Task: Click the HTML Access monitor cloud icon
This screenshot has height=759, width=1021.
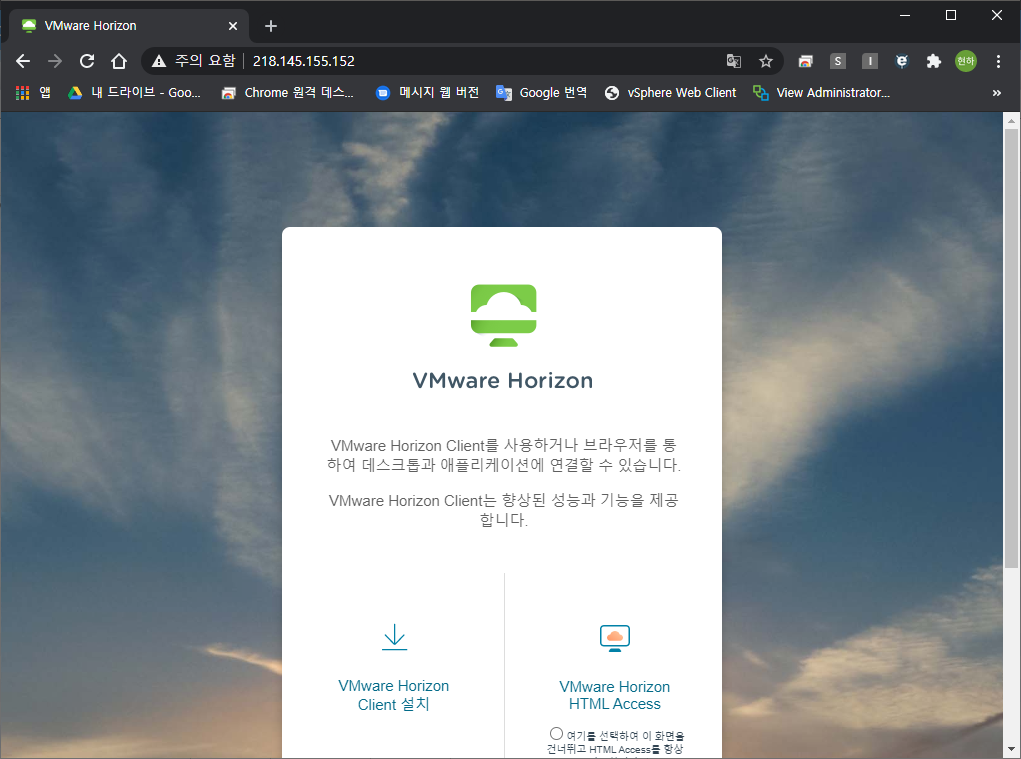Action: (615, 638)
